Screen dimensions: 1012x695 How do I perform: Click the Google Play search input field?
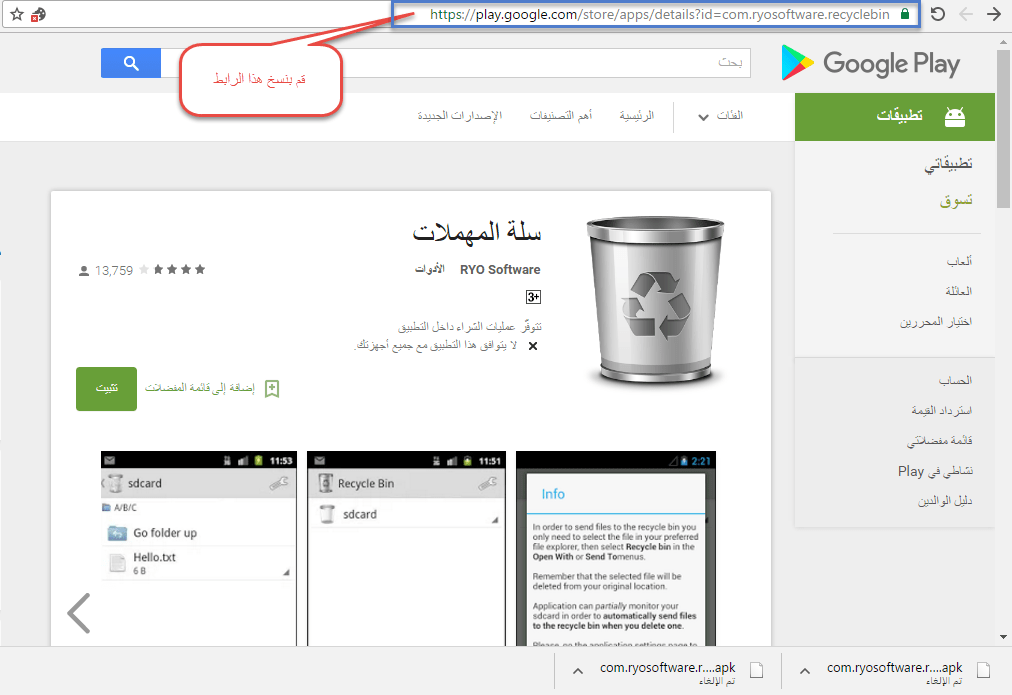455,63
